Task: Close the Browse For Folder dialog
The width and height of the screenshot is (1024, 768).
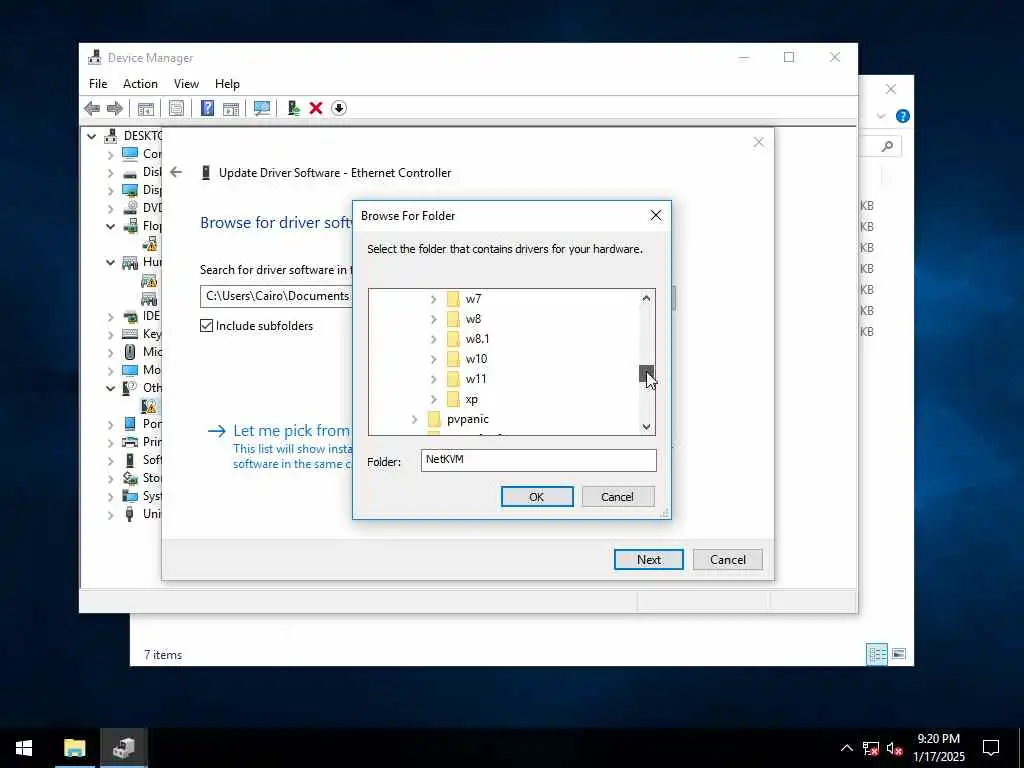Action: (656, 216)
